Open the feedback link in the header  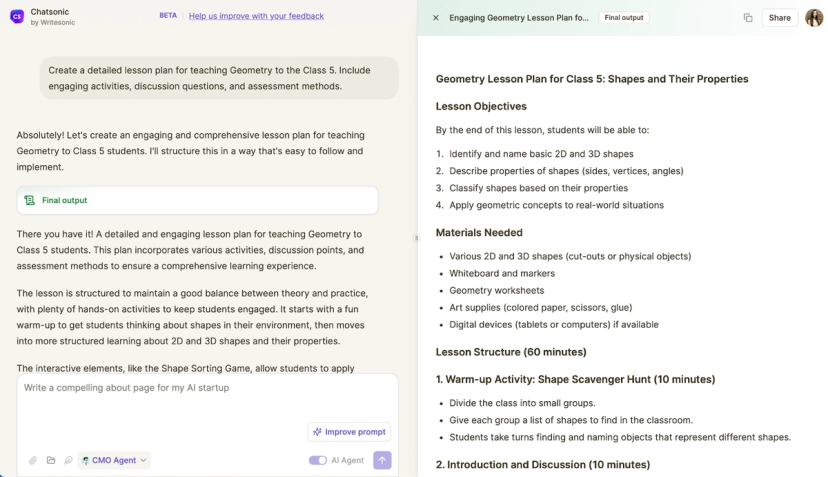pyautogui.click(x=256, y=16)
